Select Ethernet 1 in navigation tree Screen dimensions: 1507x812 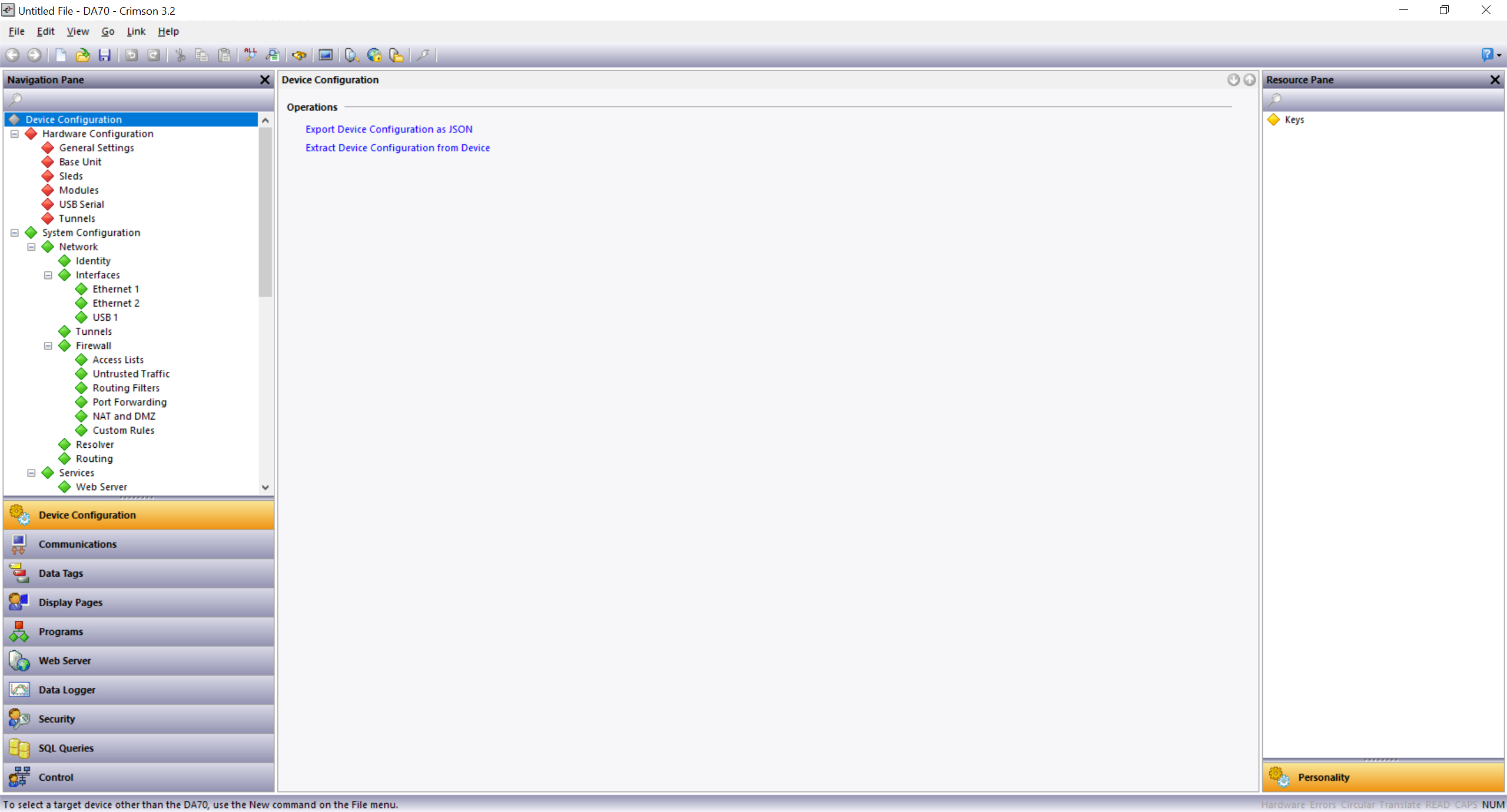[115, 289]
